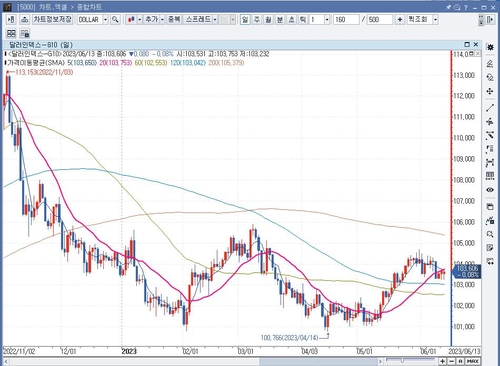Zoom out chart with bottom minus button
The image size is (500, 366).
[451, 361]
